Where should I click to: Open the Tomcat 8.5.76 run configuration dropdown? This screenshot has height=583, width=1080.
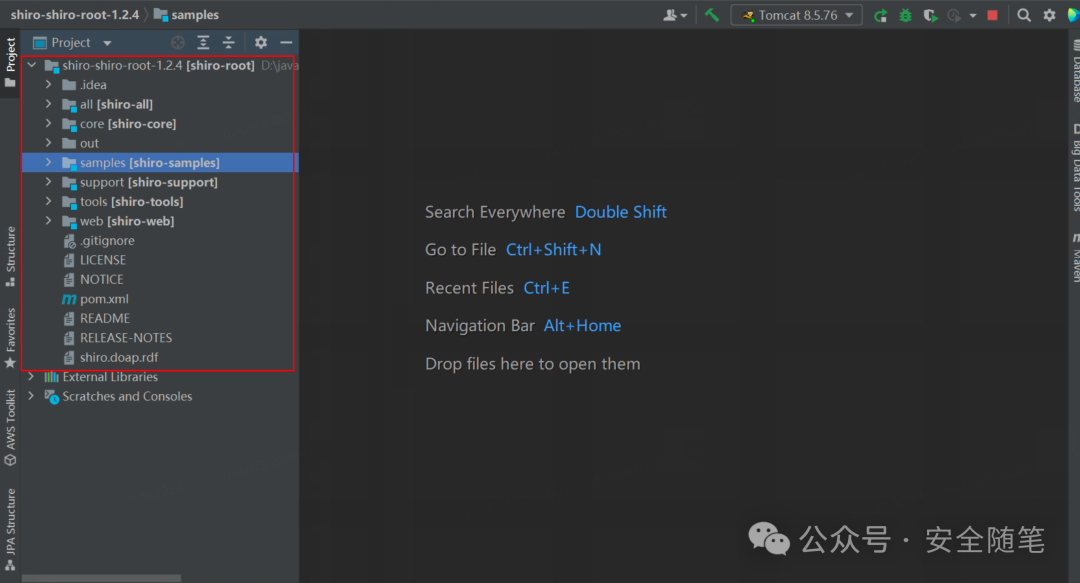coord(796,14)
